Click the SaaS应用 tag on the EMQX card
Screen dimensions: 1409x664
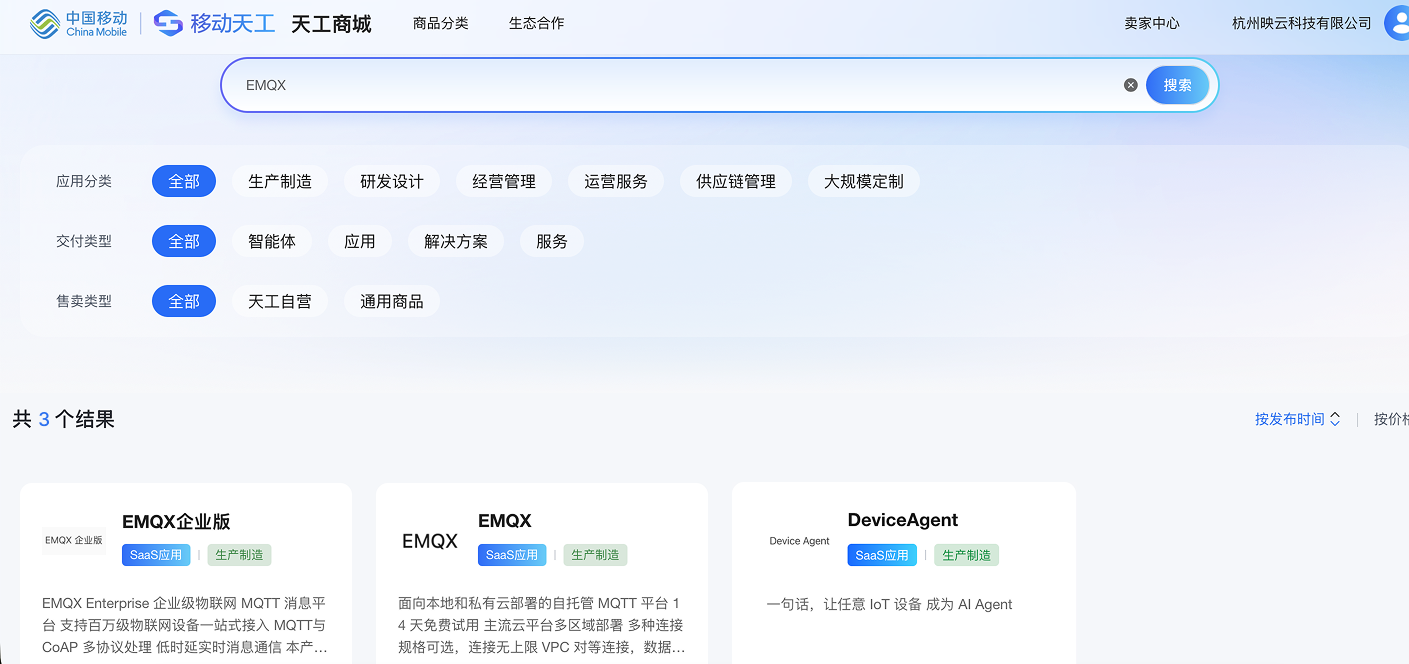512,555
